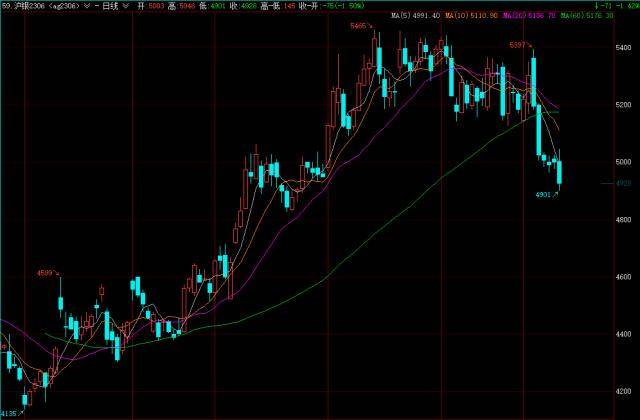Click the 4599 price annotation
This screenshot has height=420, width=640.
pos(46,272)
